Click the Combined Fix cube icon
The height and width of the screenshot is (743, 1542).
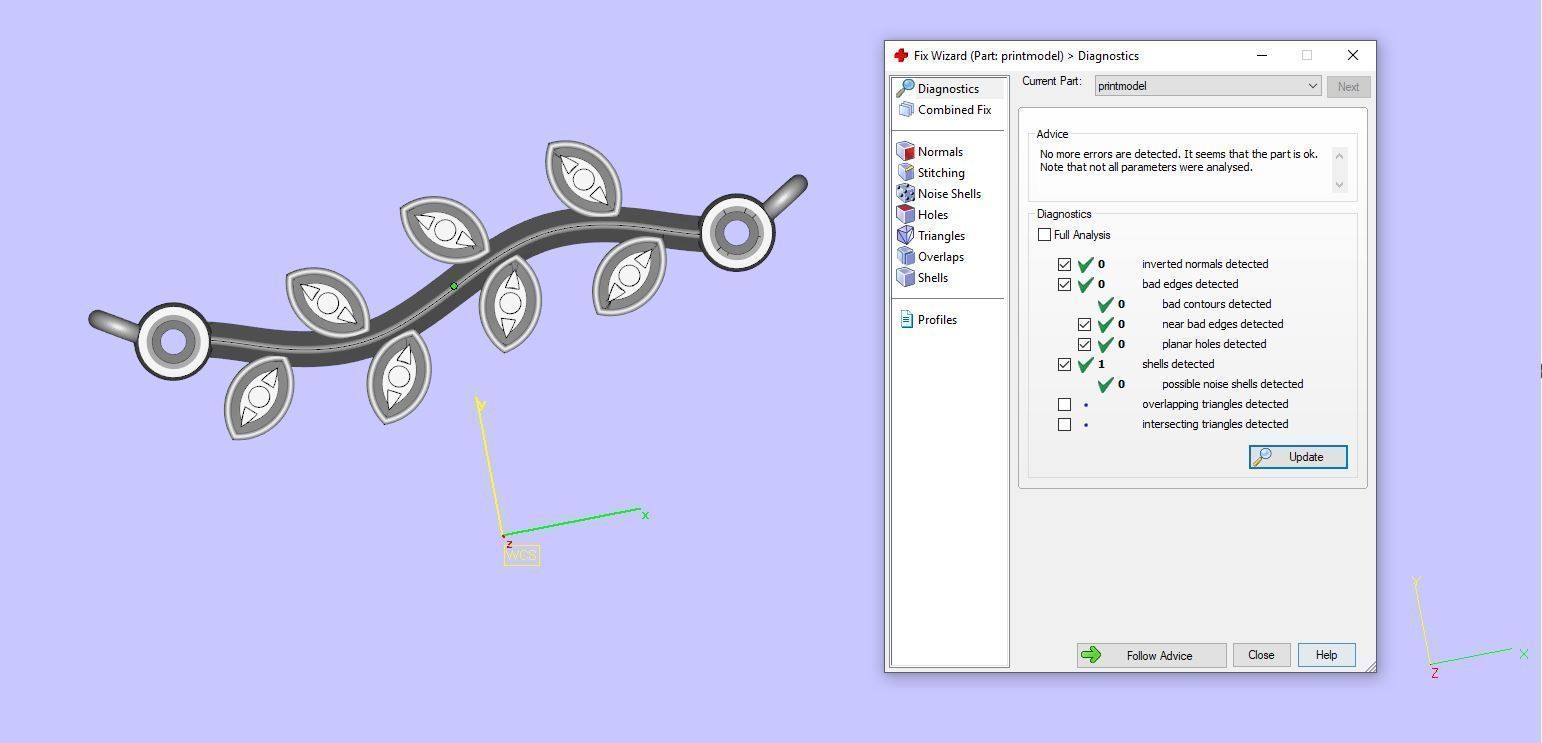[x=906, y=109]
